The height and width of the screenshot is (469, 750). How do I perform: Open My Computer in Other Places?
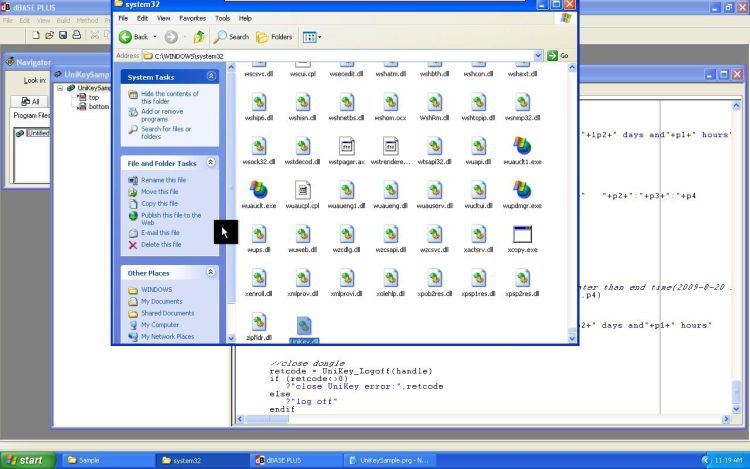(160, 325)
